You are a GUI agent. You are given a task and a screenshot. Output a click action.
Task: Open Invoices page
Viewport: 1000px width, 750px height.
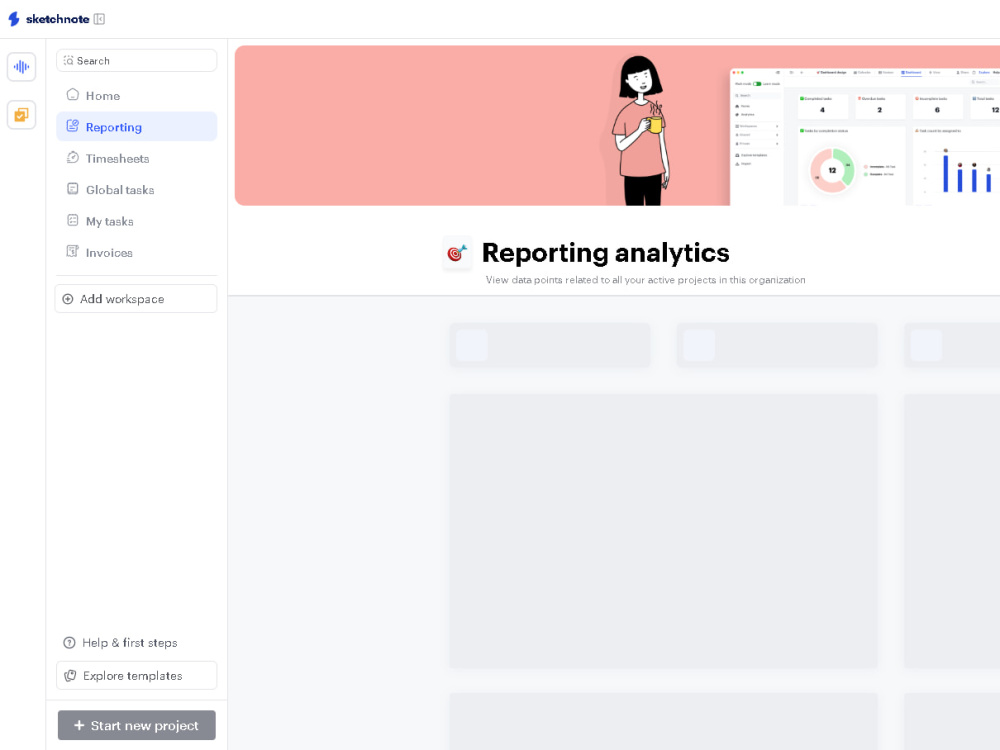(136, 253)
